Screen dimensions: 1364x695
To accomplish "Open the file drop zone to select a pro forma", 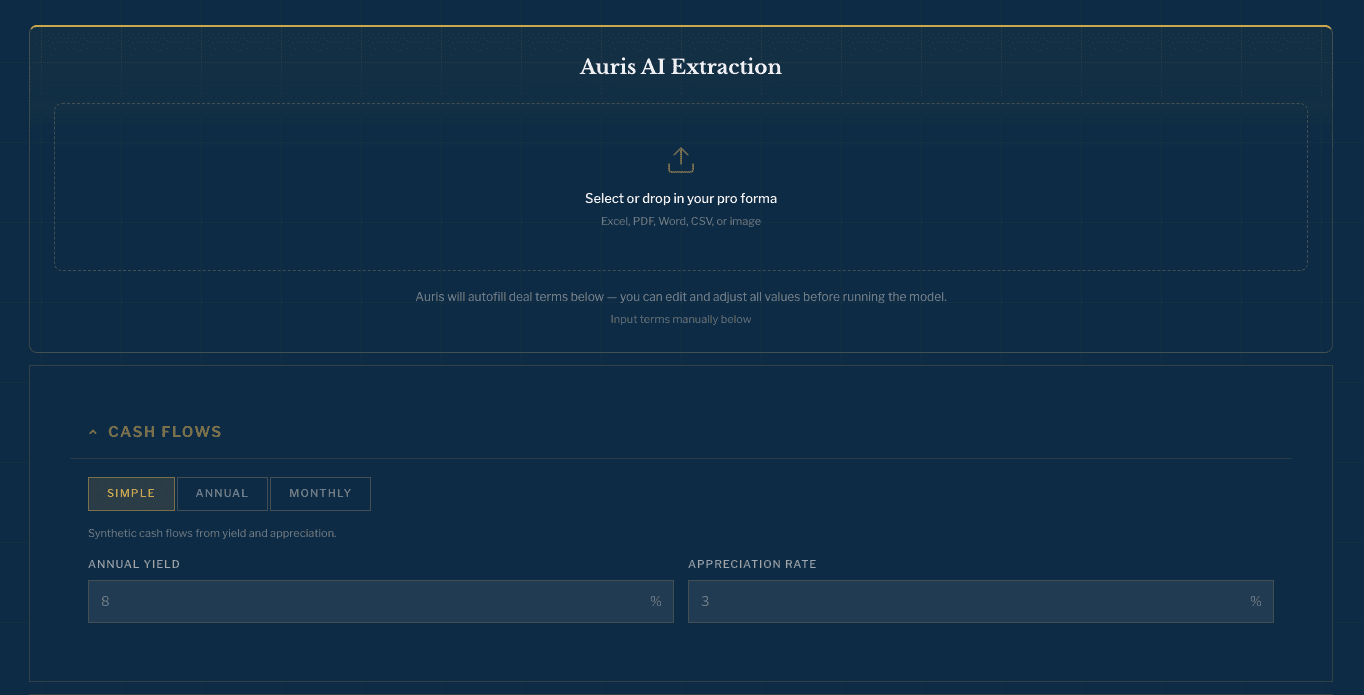I will click(681, 186).
